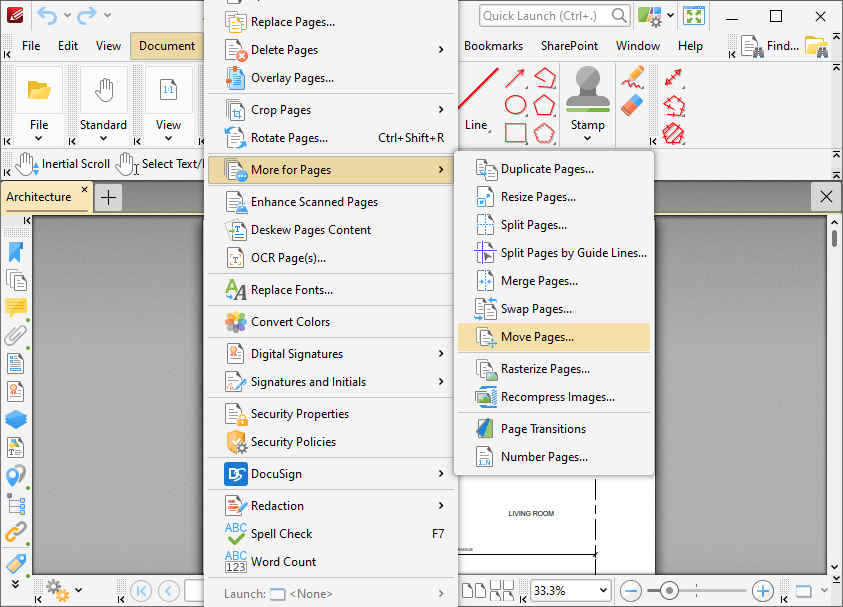Expand the File toolbar group dropdown
843x607 pixels.
coord(39,138)
